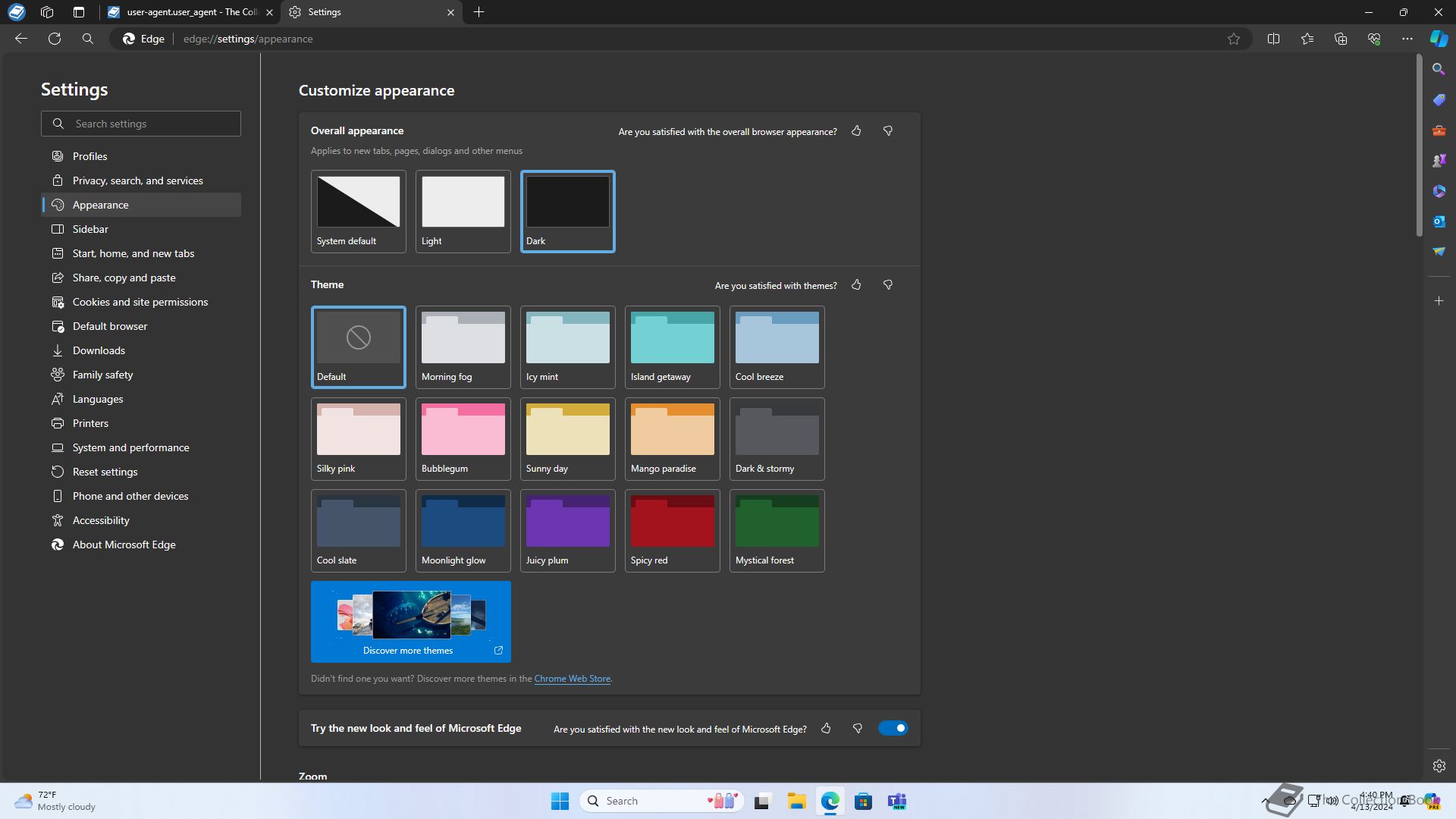Click the taskbar Search box
Viewport: 1456px width, 819px height.
(661, 801)
